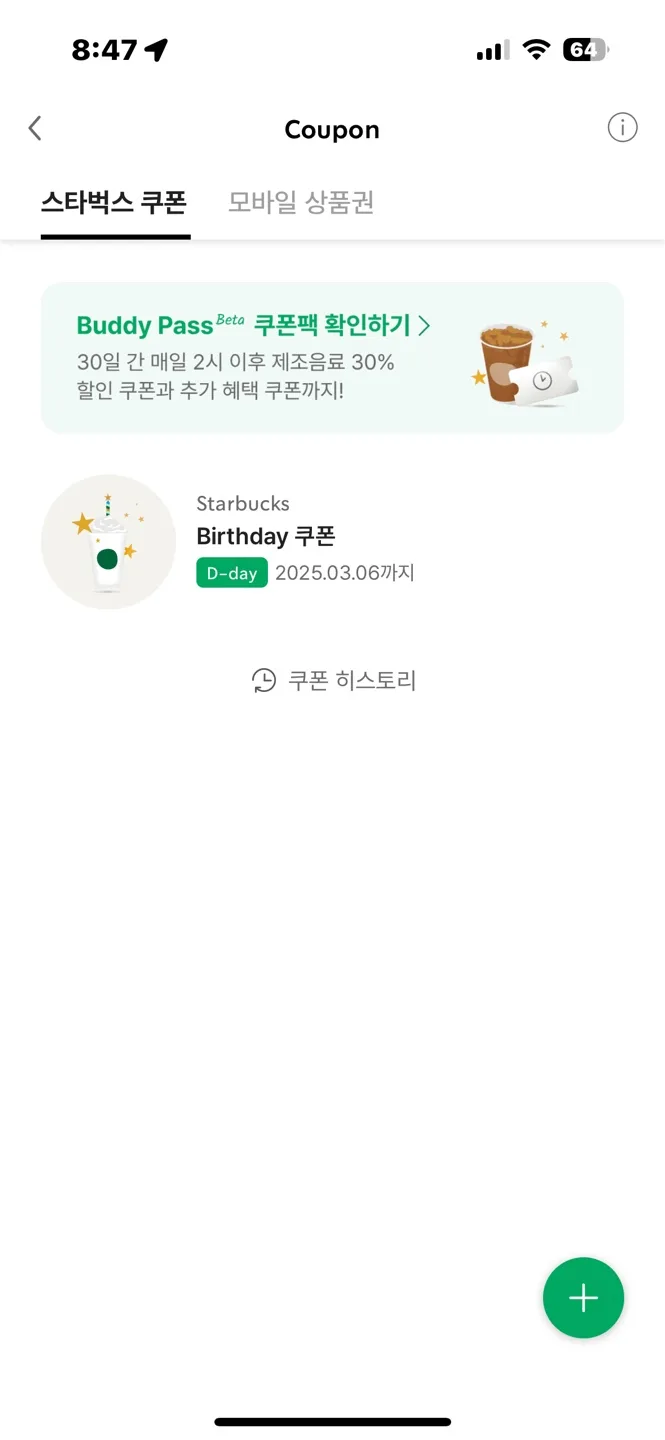Open the Birthday 쿠폰 title
The height and width of the screenshot is (1440, 665).
click(x=266, y=536)
